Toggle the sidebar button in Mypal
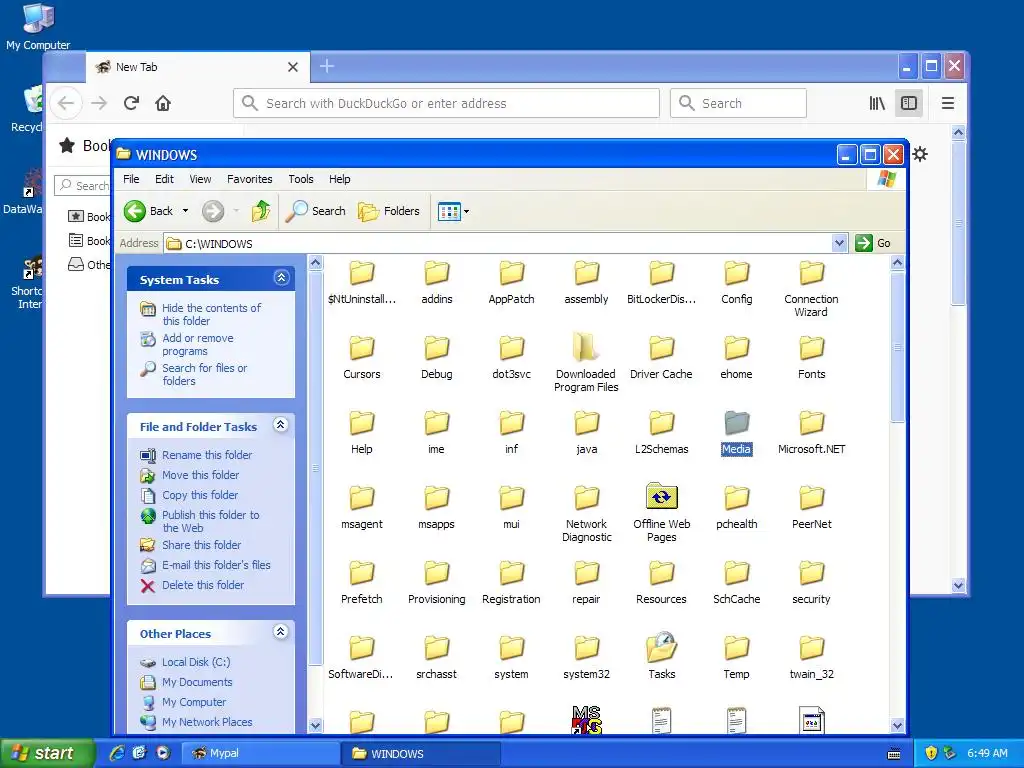 (908, 103)
